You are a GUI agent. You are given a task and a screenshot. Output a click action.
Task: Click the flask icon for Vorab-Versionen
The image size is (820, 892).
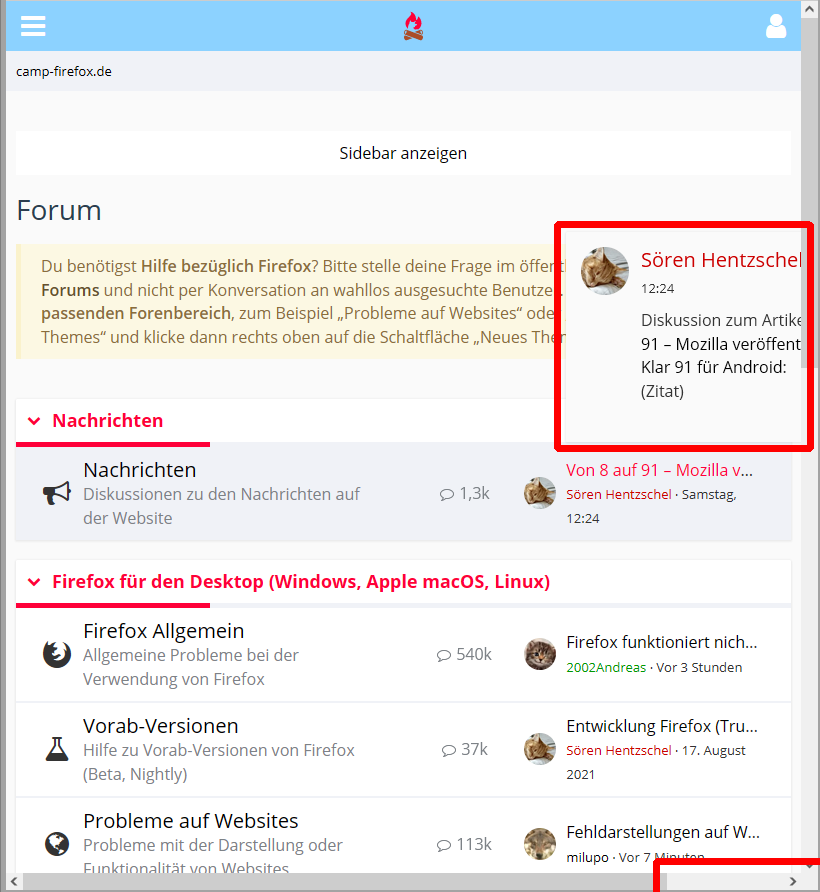57,749
